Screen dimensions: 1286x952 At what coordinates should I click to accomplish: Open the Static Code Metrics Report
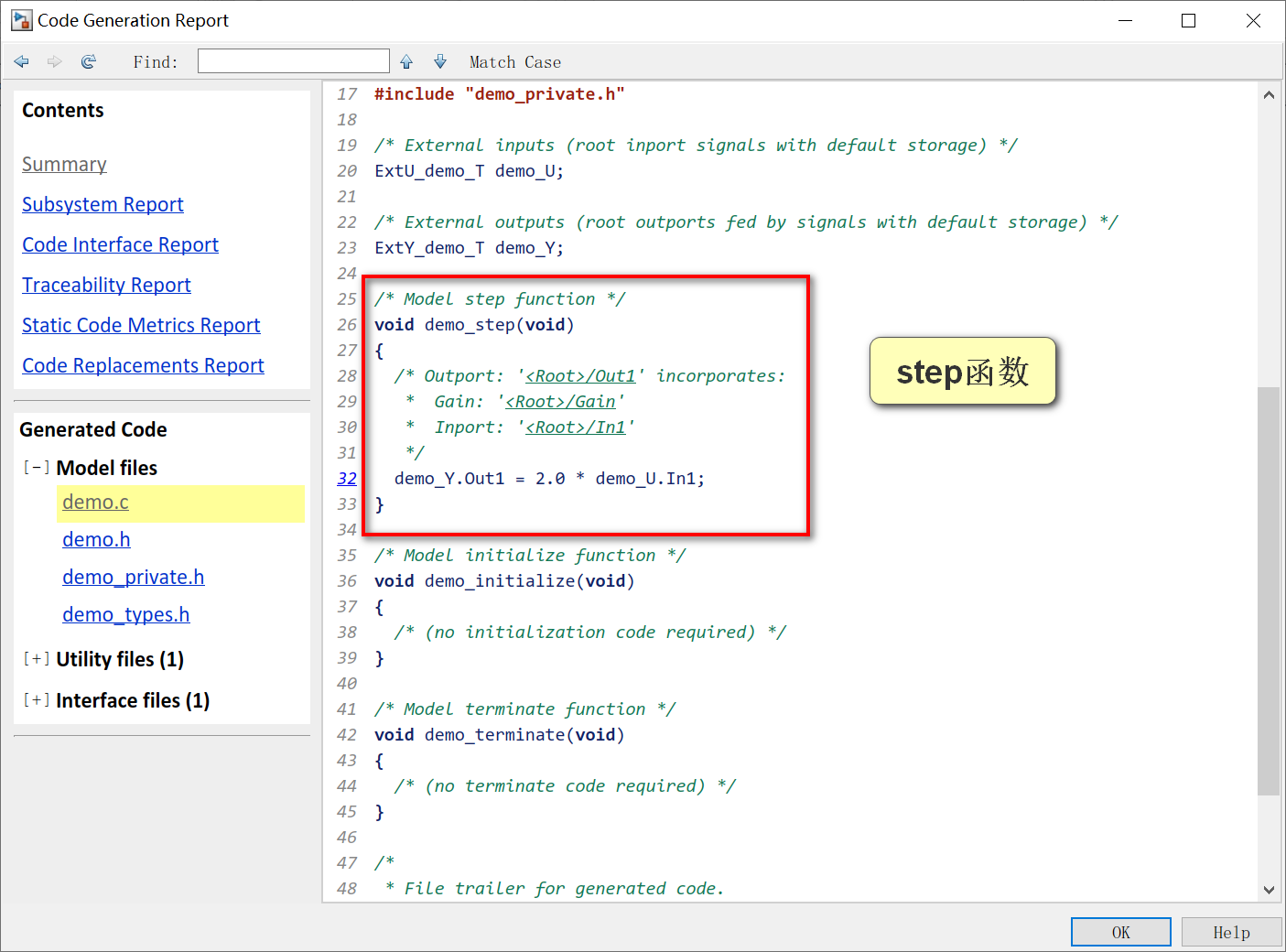coord(141,325)
